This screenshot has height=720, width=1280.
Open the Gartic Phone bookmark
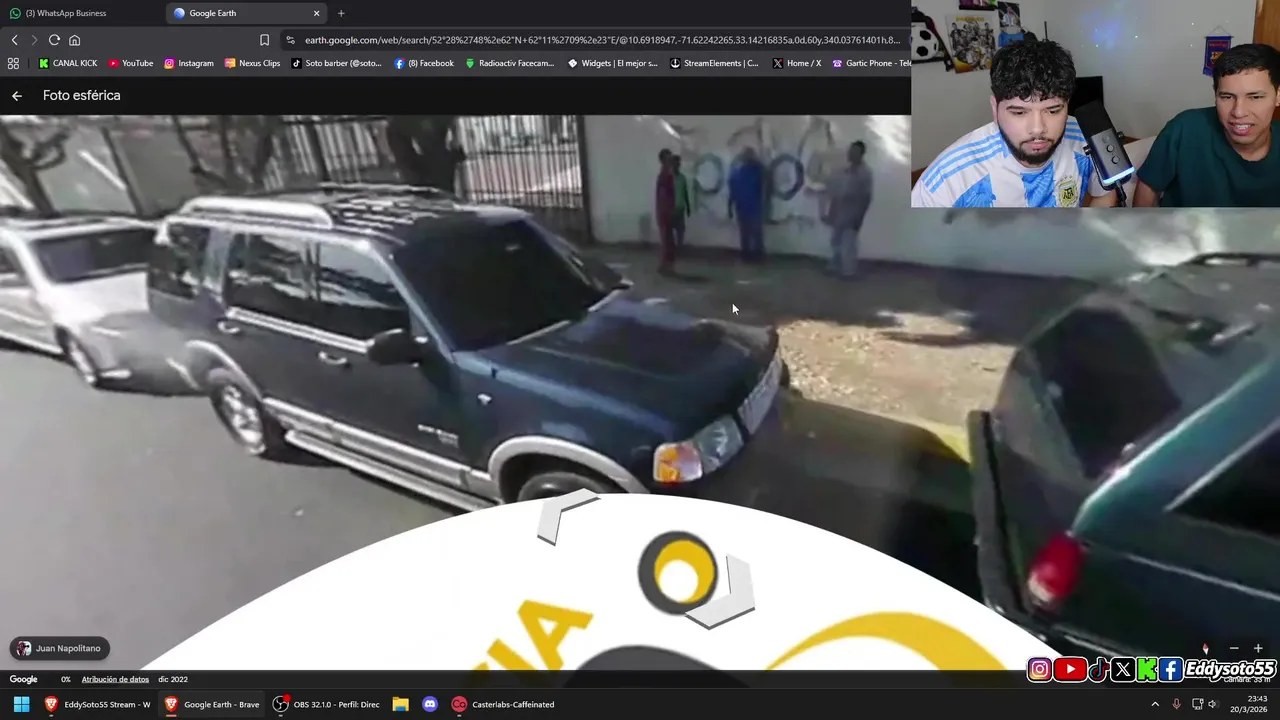click(871, 63)
